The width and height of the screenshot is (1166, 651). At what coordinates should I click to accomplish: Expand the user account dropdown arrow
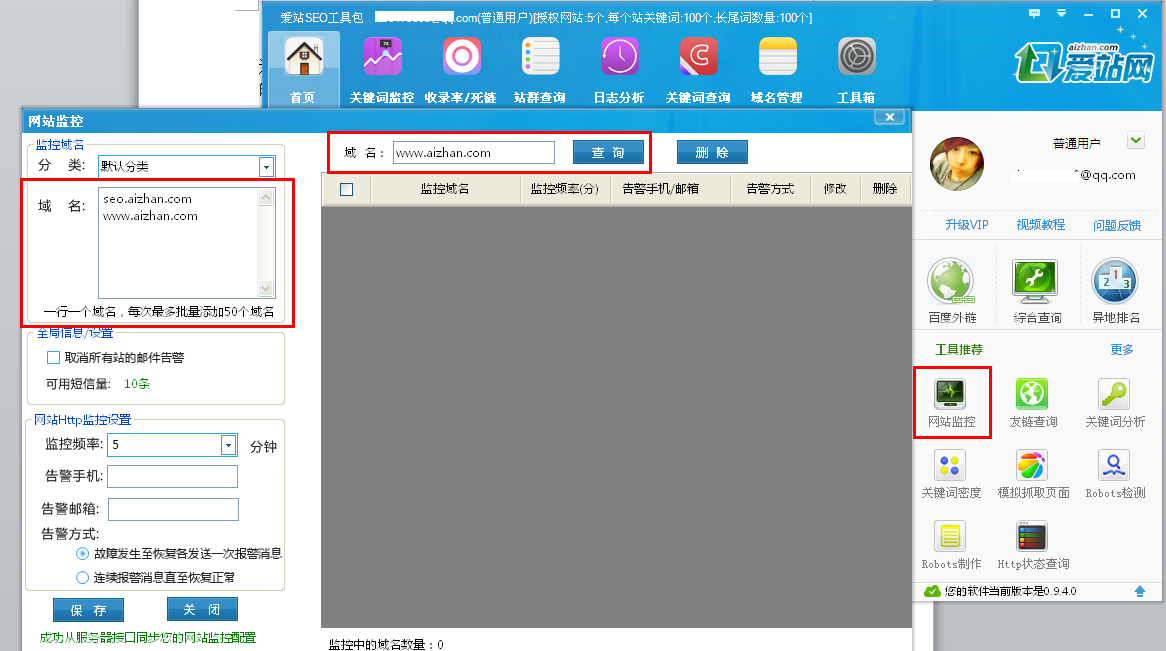(1136, 140)
